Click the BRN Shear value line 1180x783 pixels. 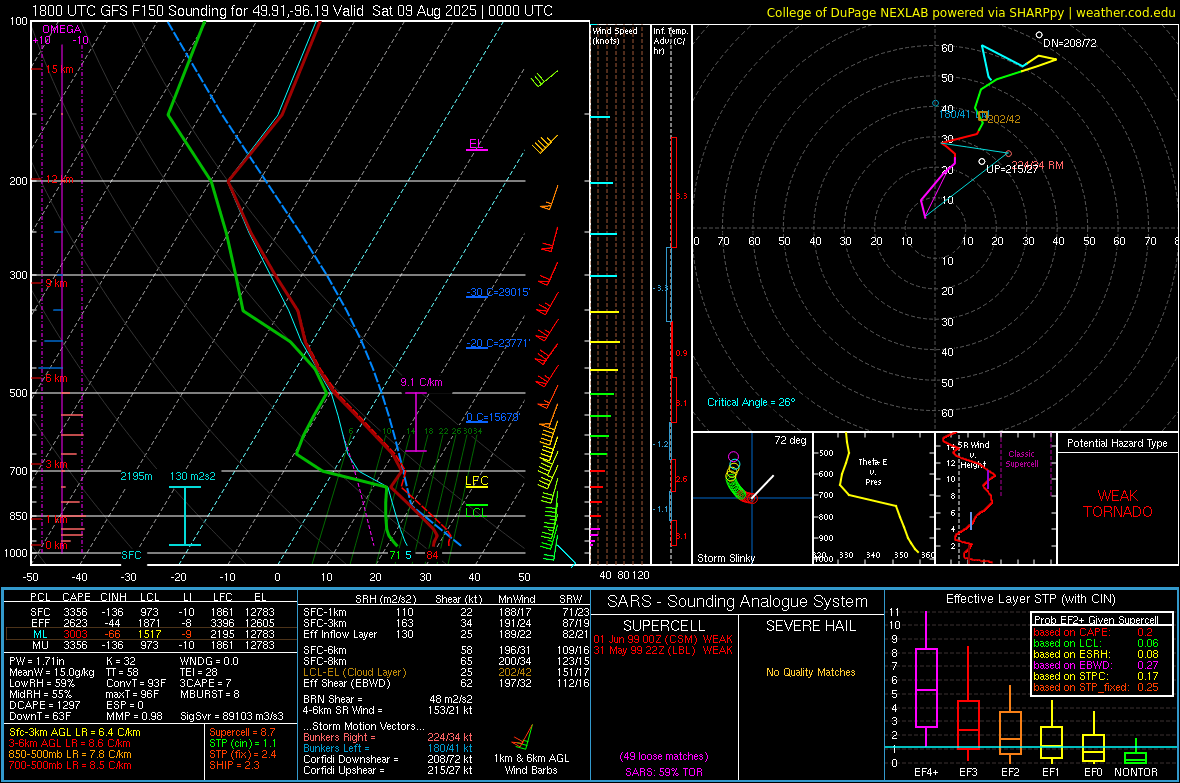click(388, 699)
